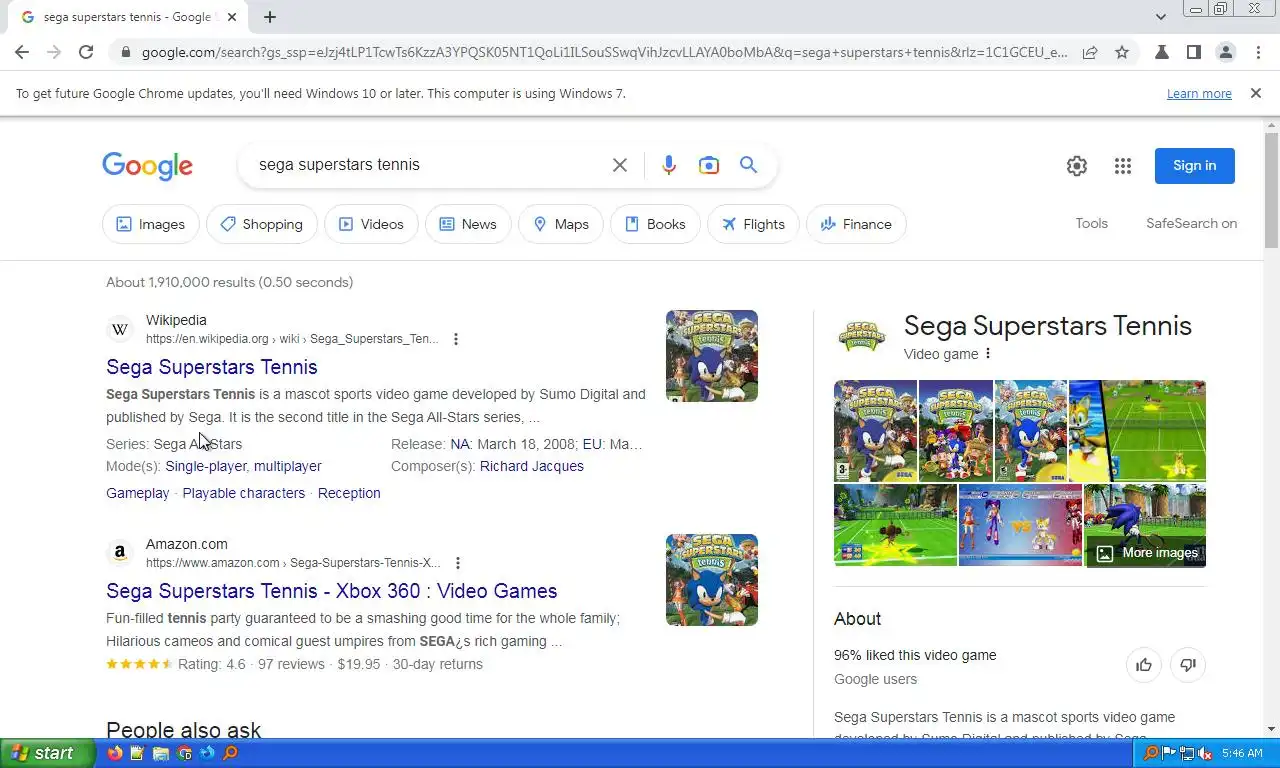Image resolution: width=1280 pixels, height=768 pixels.
Task: Open the Richard Jacques composer link
Action: pyautogui.click(x=532, y=466)
